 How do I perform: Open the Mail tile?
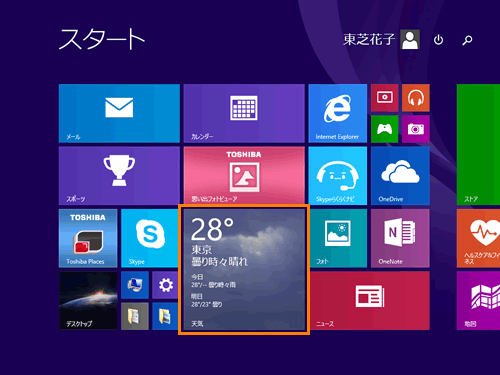coord(119,113)
